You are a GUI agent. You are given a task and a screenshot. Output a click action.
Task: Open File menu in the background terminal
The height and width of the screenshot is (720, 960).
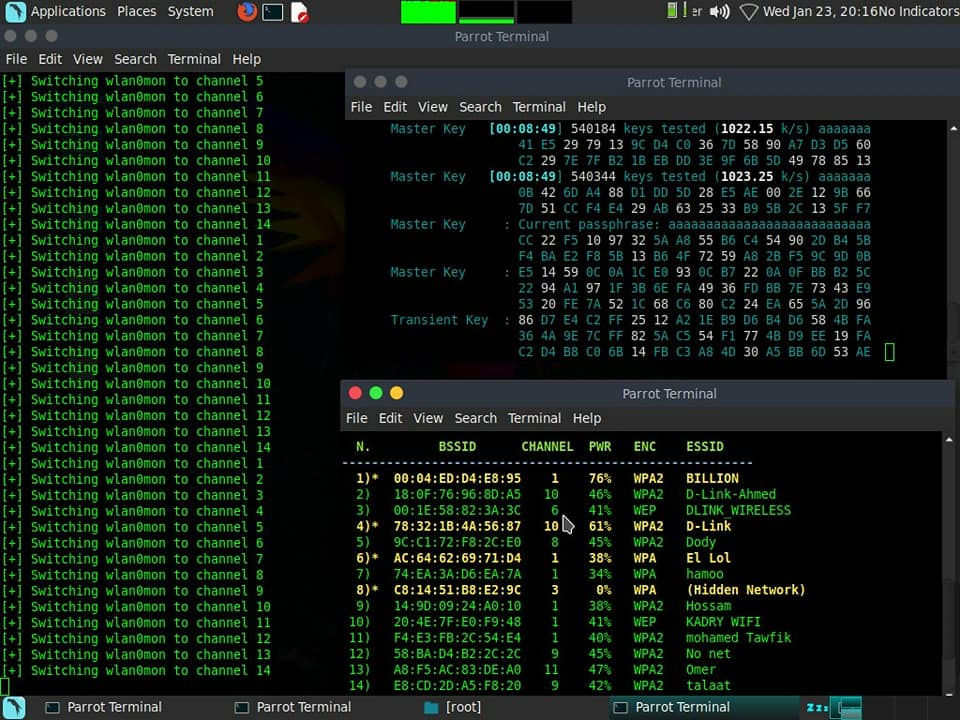click(17, 59)
